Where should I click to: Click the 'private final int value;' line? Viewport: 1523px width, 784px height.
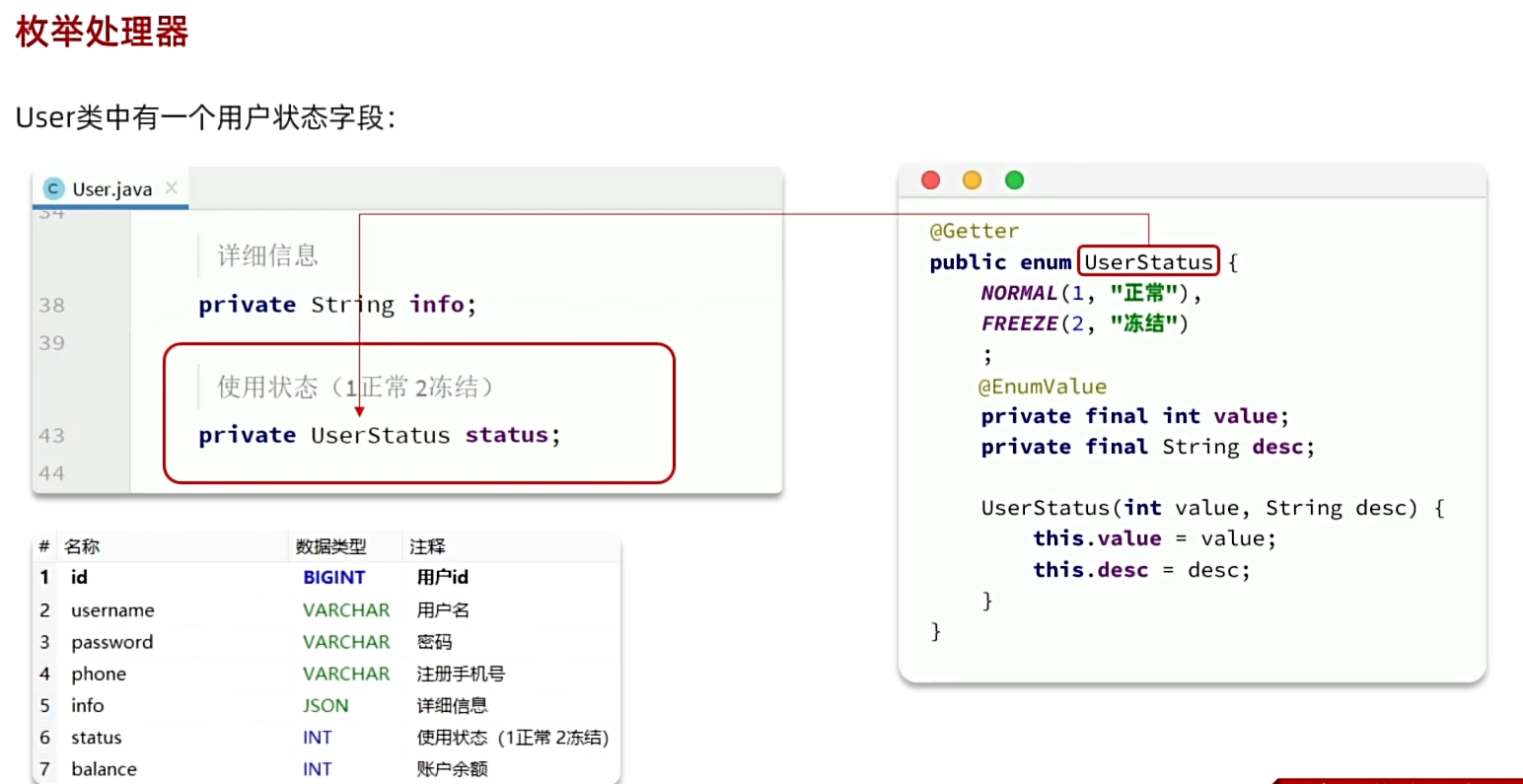pos(1134,416)
